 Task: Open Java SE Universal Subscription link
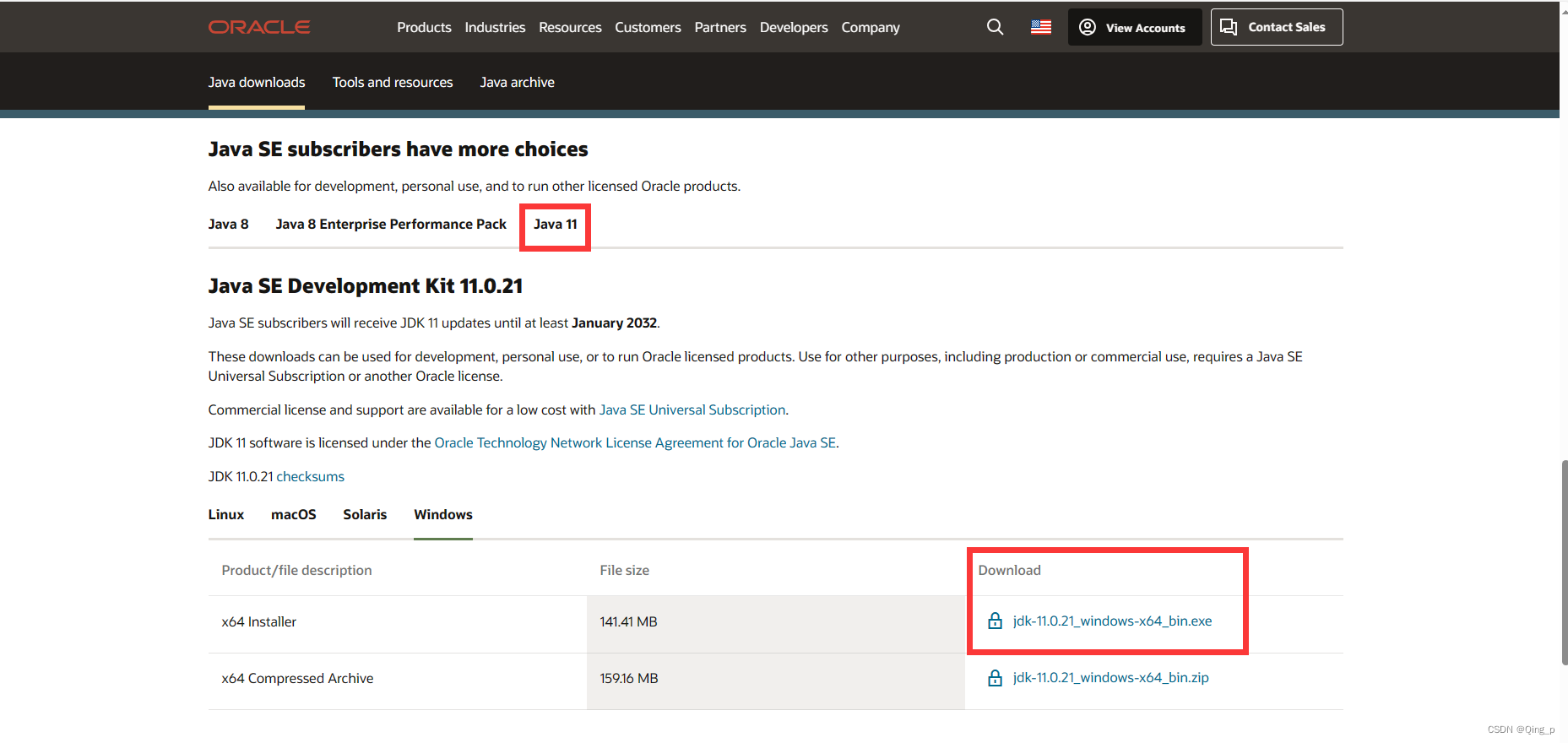[692, 409]
